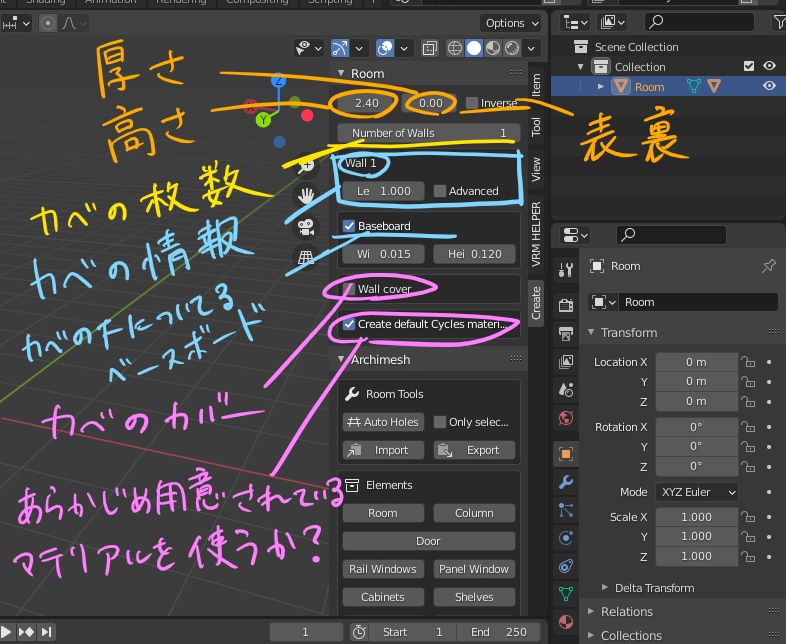The width and height of the screenshot is (786, 644).
Task: Toggle the Only selected checkbox
Action: [440, 422]
